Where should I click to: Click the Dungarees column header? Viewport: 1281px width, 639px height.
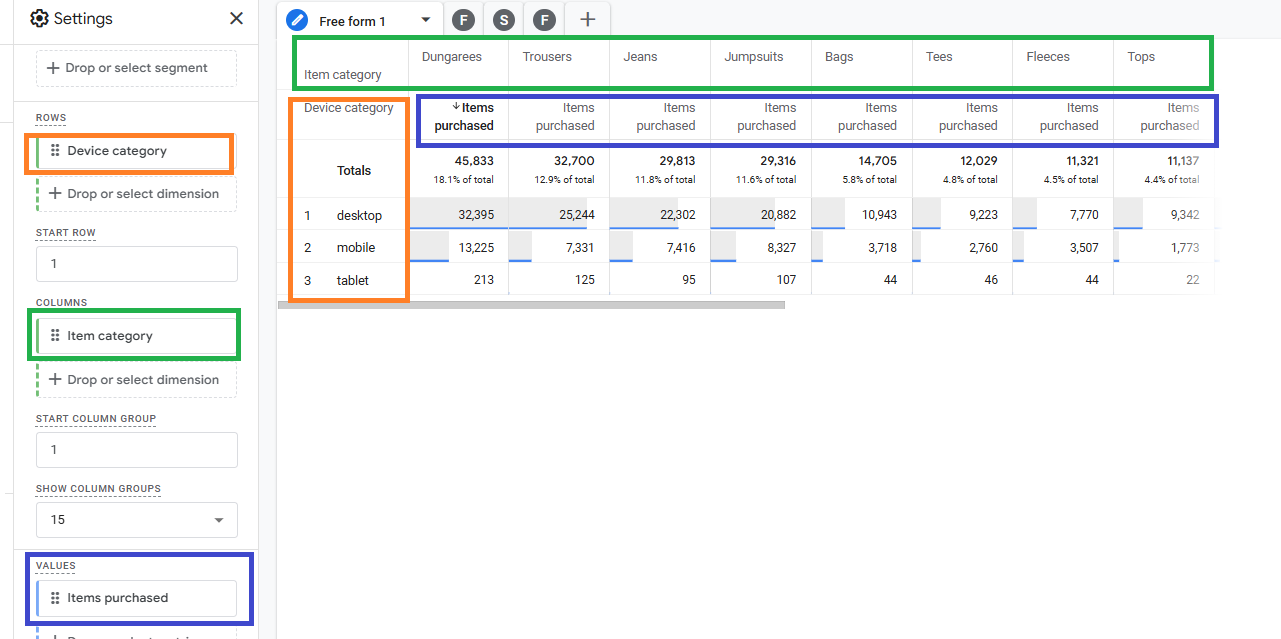point(452,57)
